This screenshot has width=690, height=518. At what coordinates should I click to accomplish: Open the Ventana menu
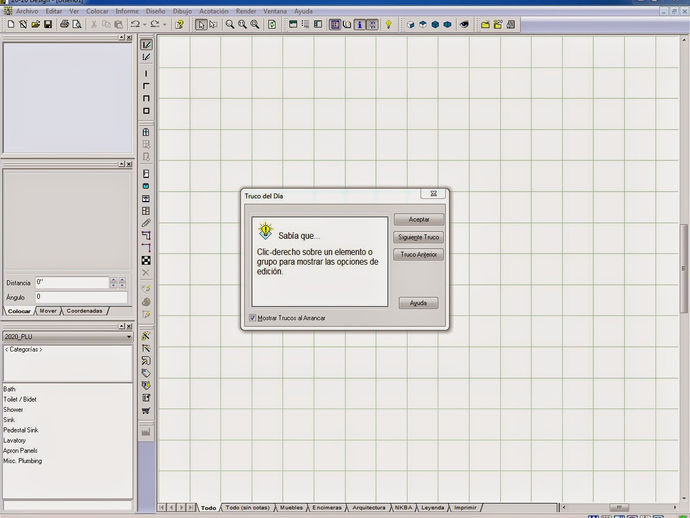coord(275,11)
